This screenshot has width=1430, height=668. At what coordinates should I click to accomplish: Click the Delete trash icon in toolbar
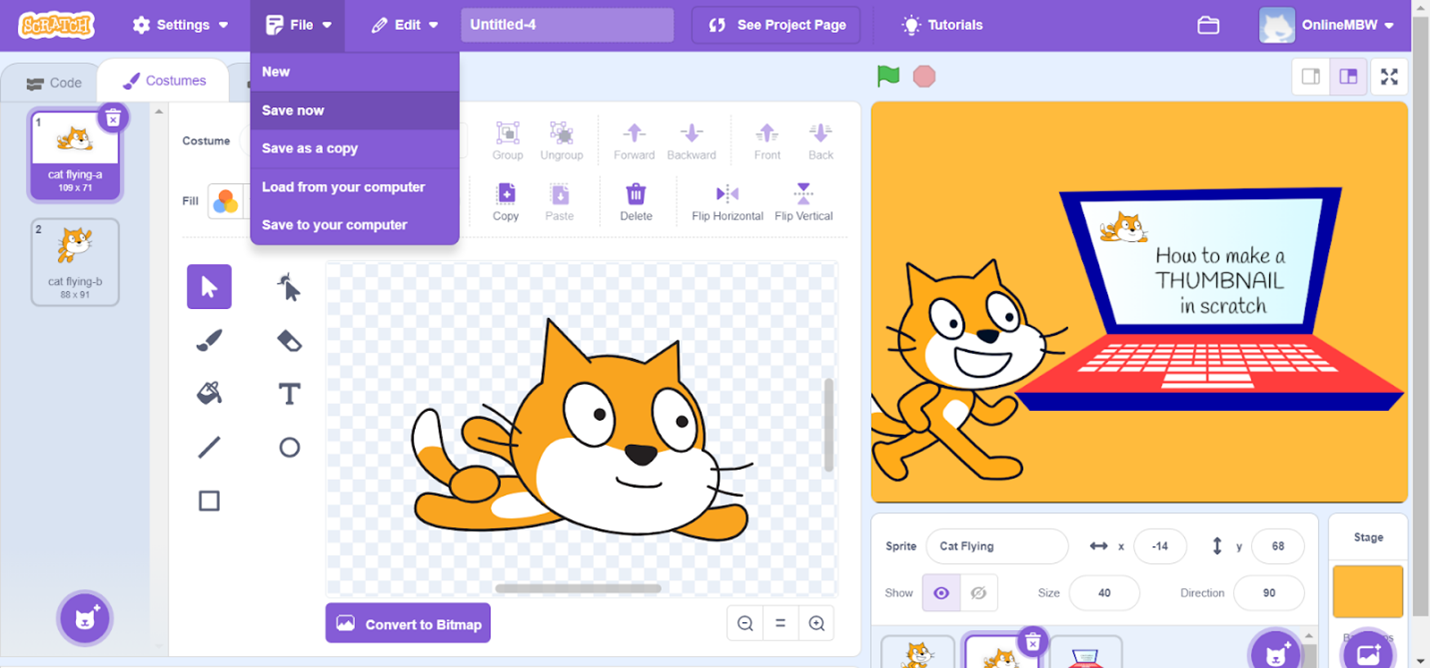pos(636,201)
